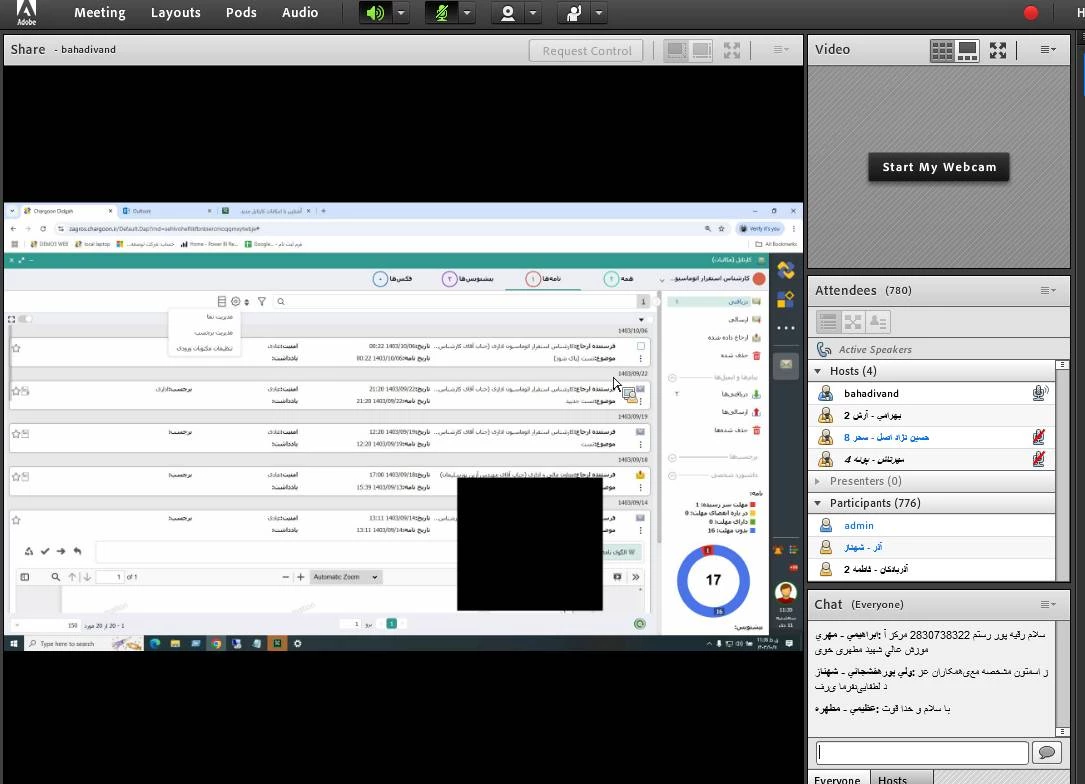Open the Attendees pod options menu

point(1047,290)
